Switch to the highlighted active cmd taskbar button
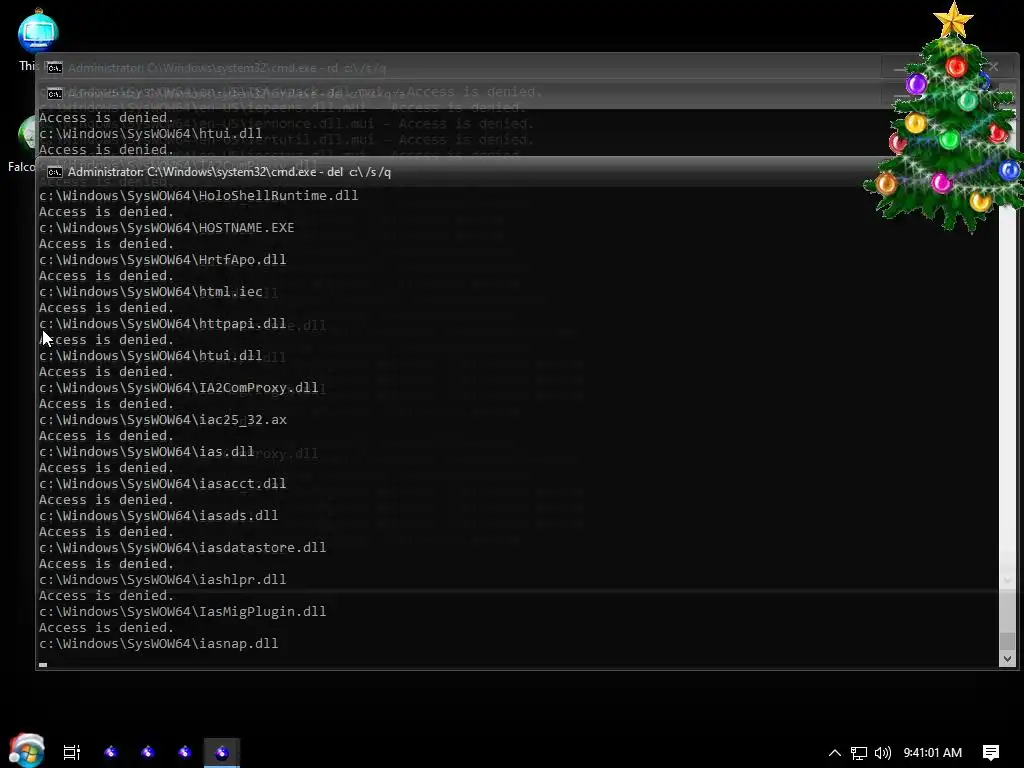 point(222,752)
